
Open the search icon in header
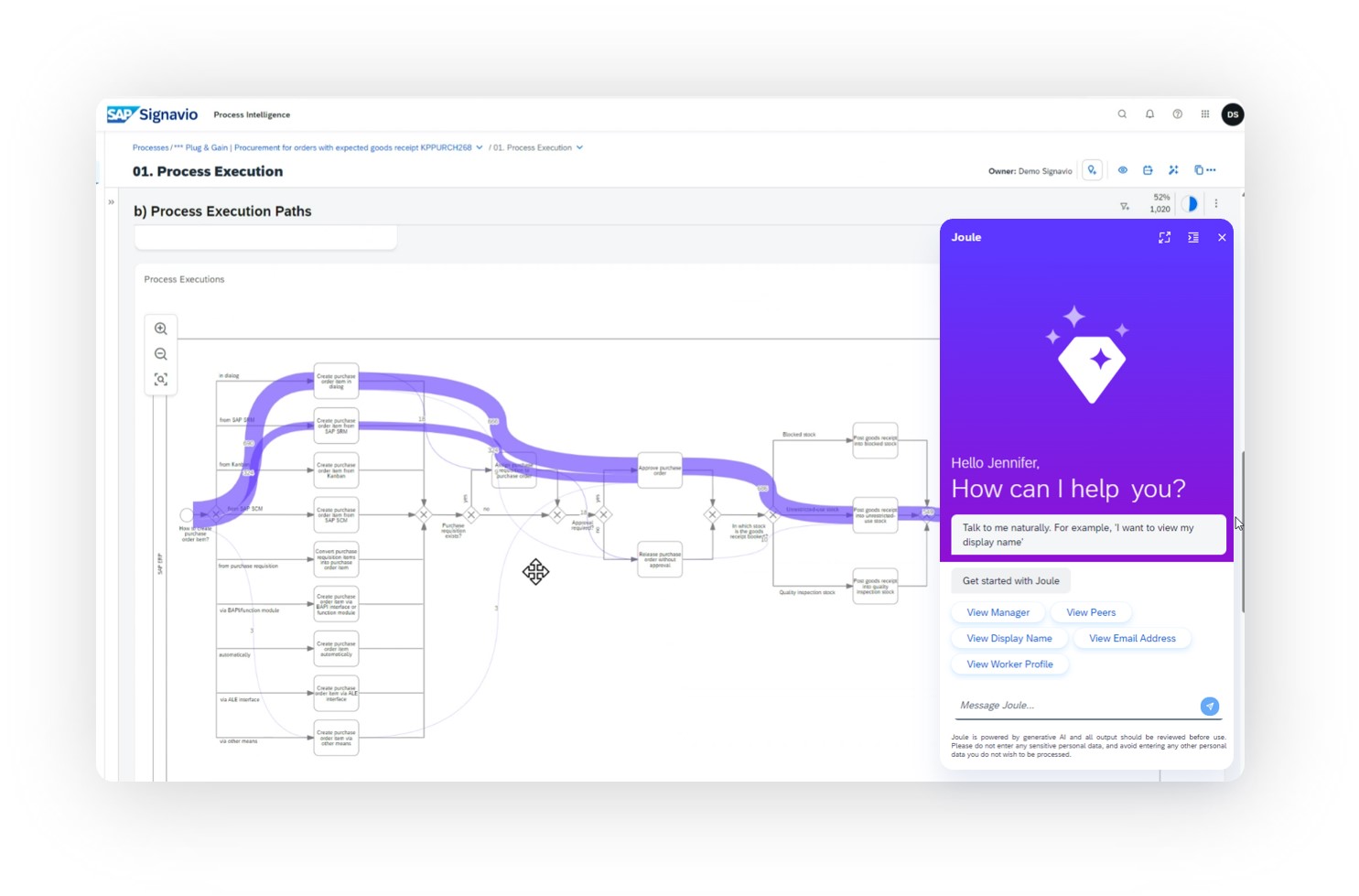[x=1122, y=114]
